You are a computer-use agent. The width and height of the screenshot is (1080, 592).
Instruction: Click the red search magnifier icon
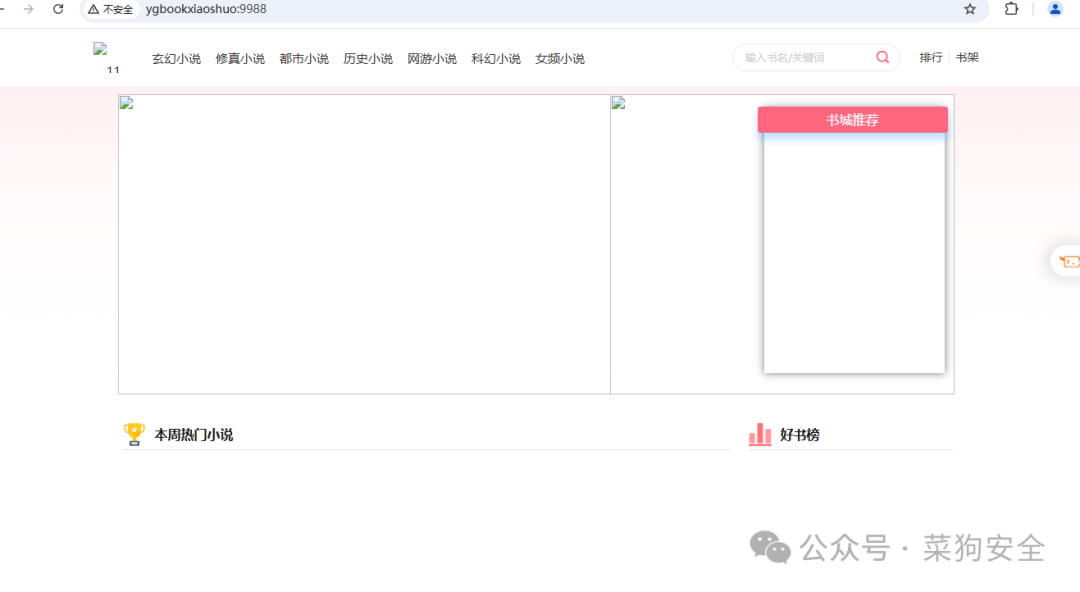click(882, 57)
